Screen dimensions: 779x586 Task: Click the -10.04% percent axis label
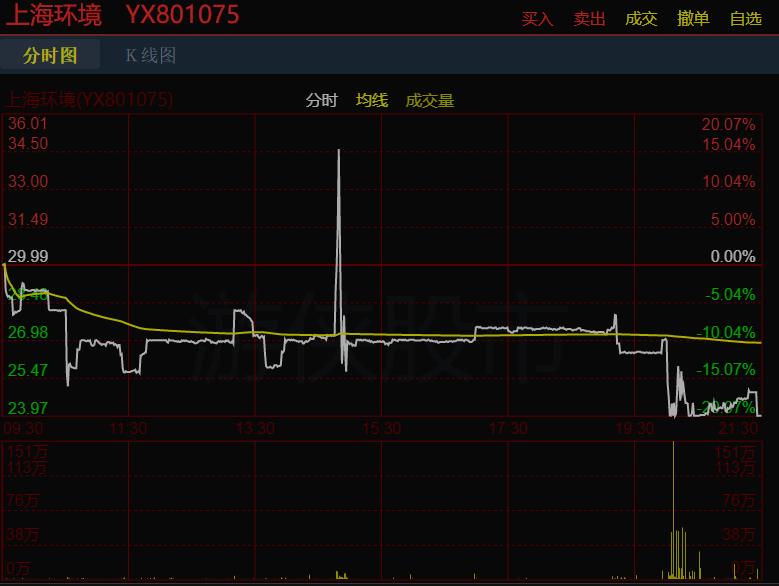tap(726, 332)
